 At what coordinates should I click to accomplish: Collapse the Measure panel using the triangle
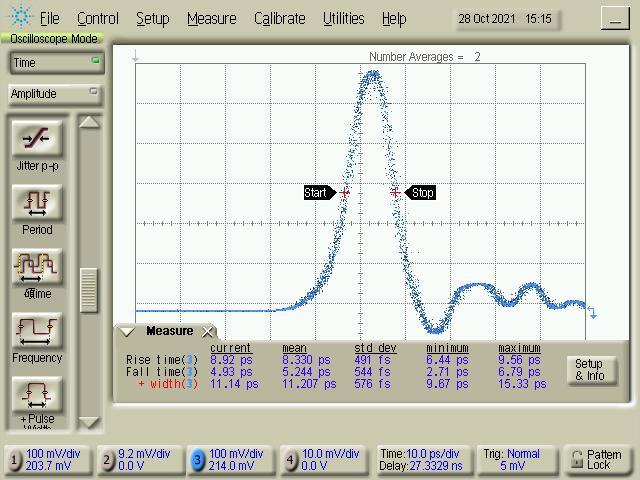coord(127,332)
